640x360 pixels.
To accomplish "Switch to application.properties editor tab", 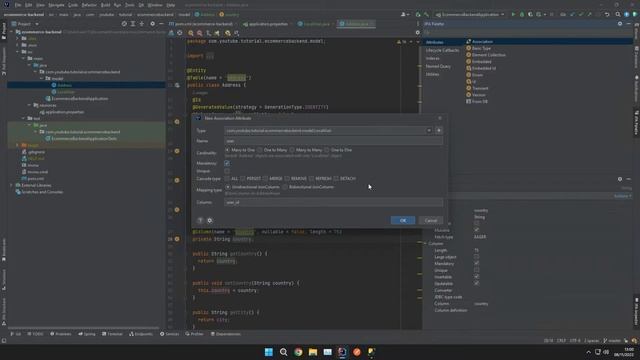I will (x=266, y=24).
